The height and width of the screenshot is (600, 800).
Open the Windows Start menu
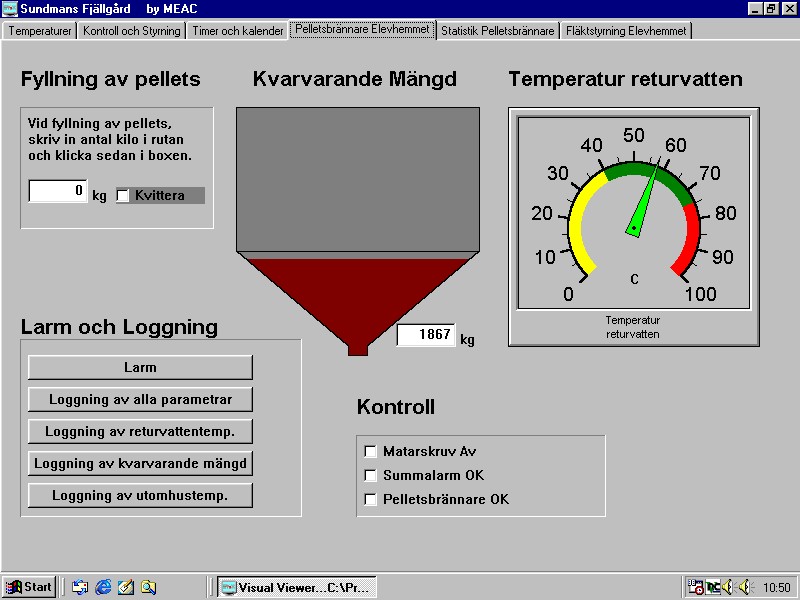(29, 587)
